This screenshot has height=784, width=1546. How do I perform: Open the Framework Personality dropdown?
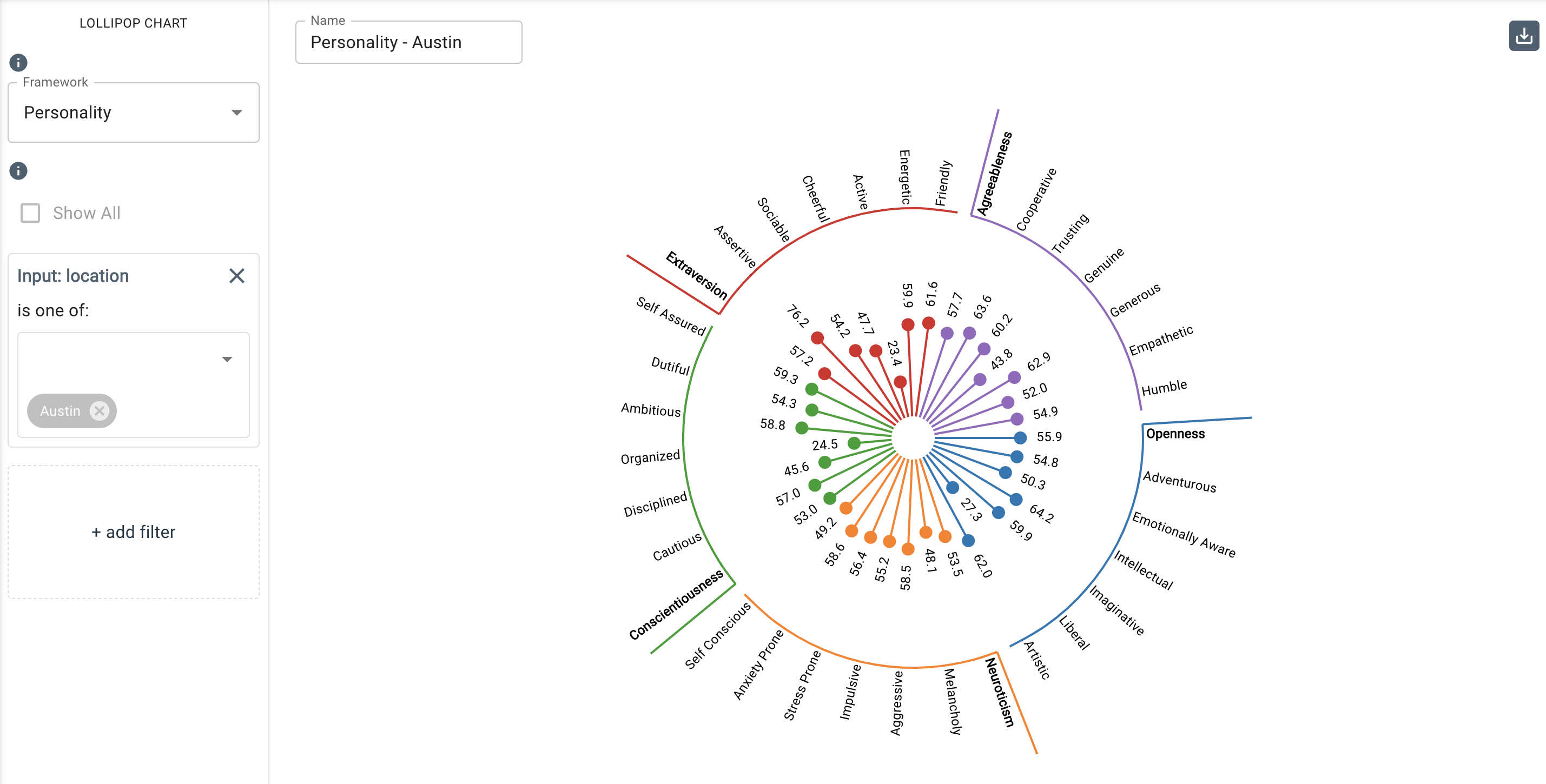(x=133, y=113)
